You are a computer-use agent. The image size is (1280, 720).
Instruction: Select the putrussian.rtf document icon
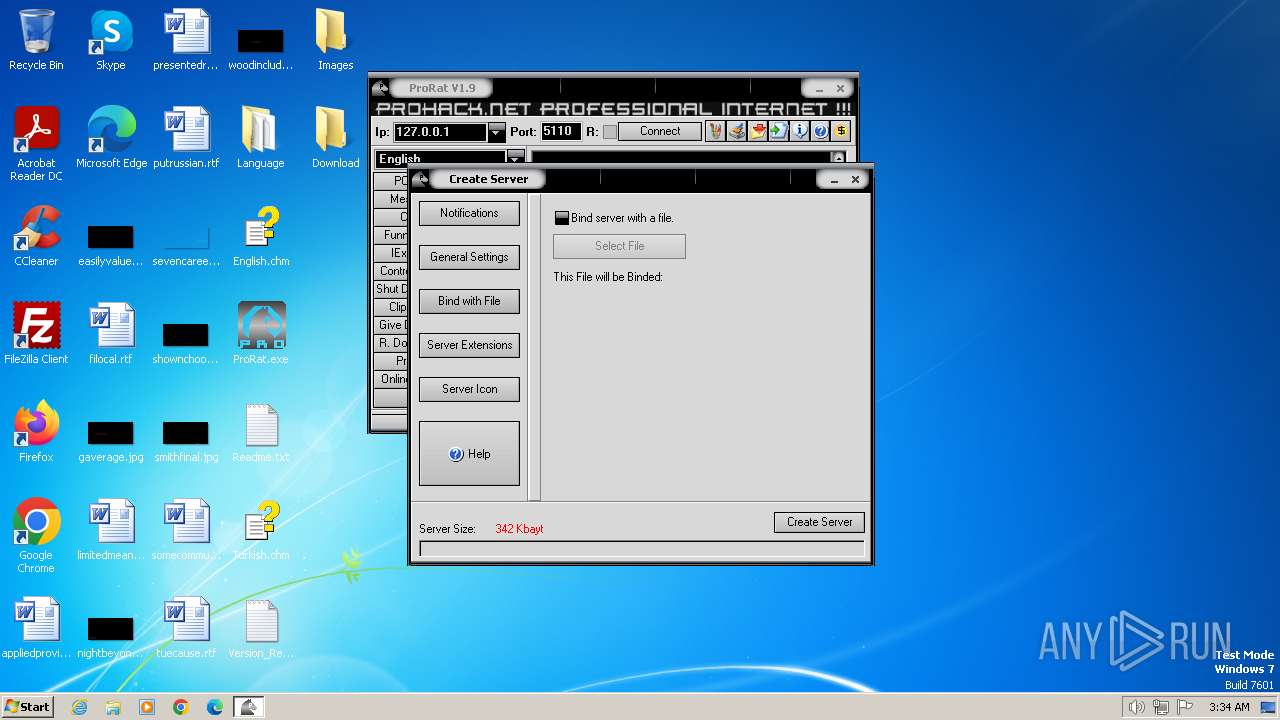pyautogui.click(x=186, y=138)
